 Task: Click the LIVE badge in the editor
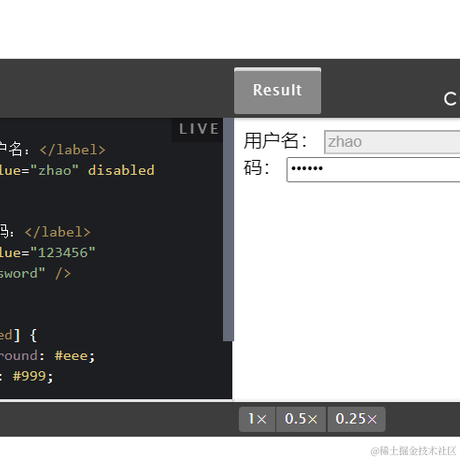click(x=199, y=129)
